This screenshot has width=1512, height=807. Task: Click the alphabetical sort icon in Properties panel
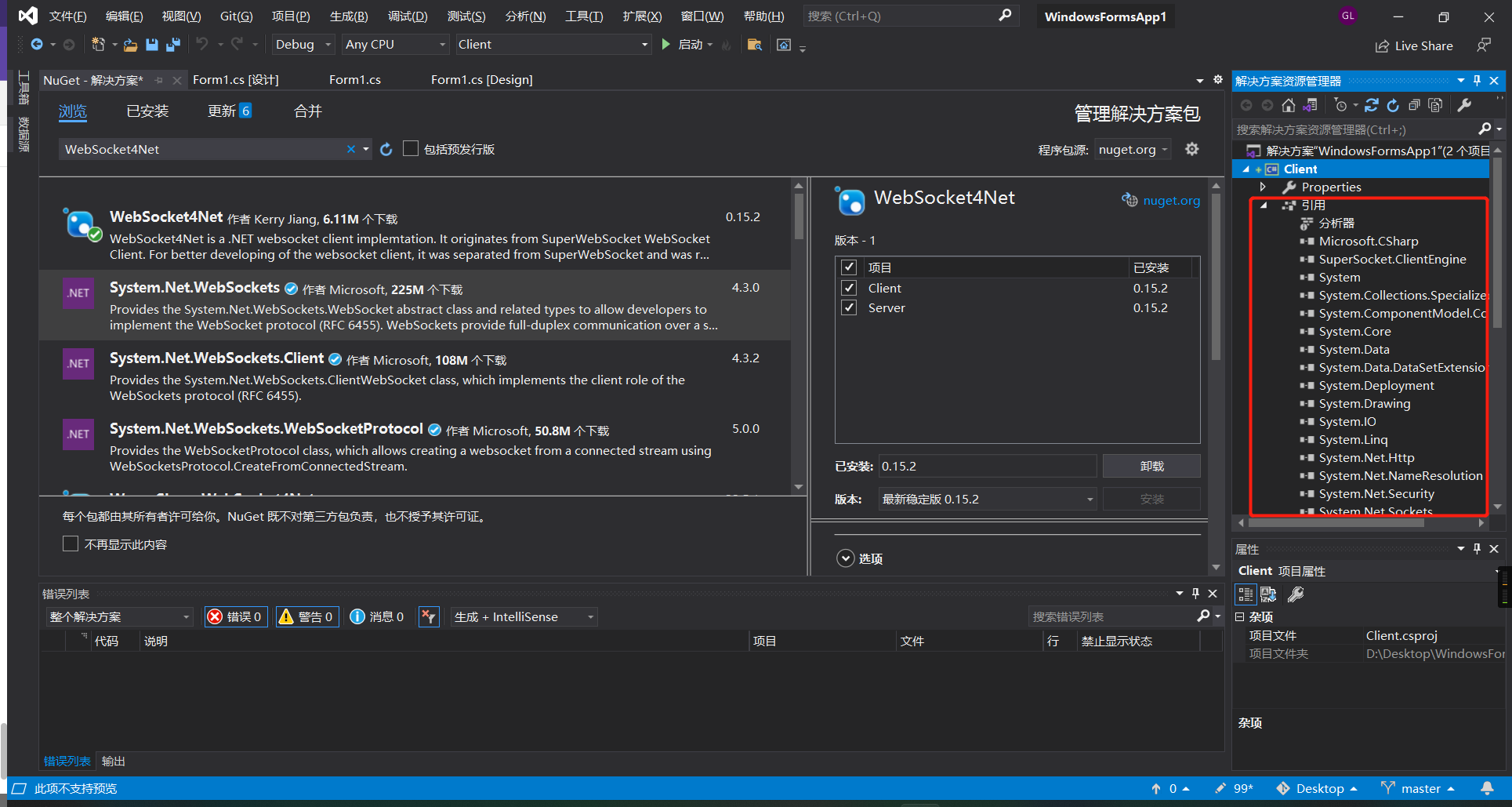tap(1268, 594)
